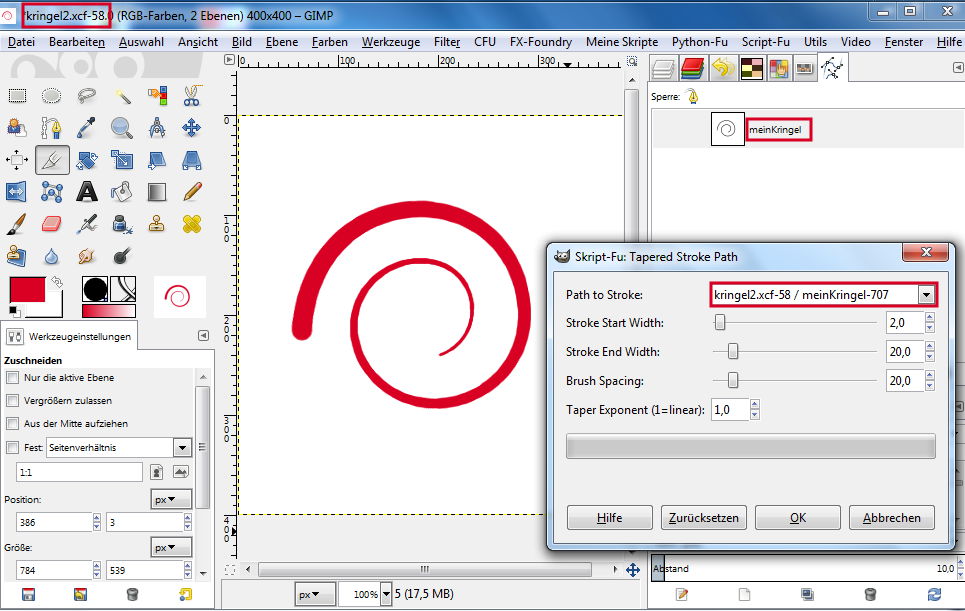Open the 'Path to Stroke' dropdown

click(927, 295)
